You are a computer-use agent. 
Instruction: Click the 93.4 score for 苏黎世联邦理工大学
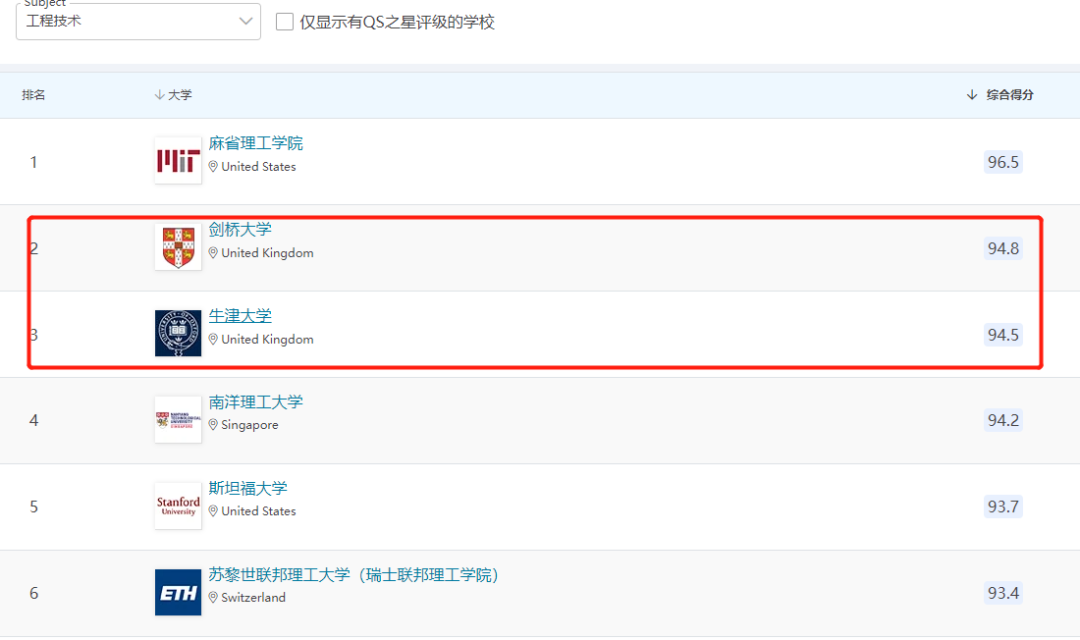(x=1003, y=593)
